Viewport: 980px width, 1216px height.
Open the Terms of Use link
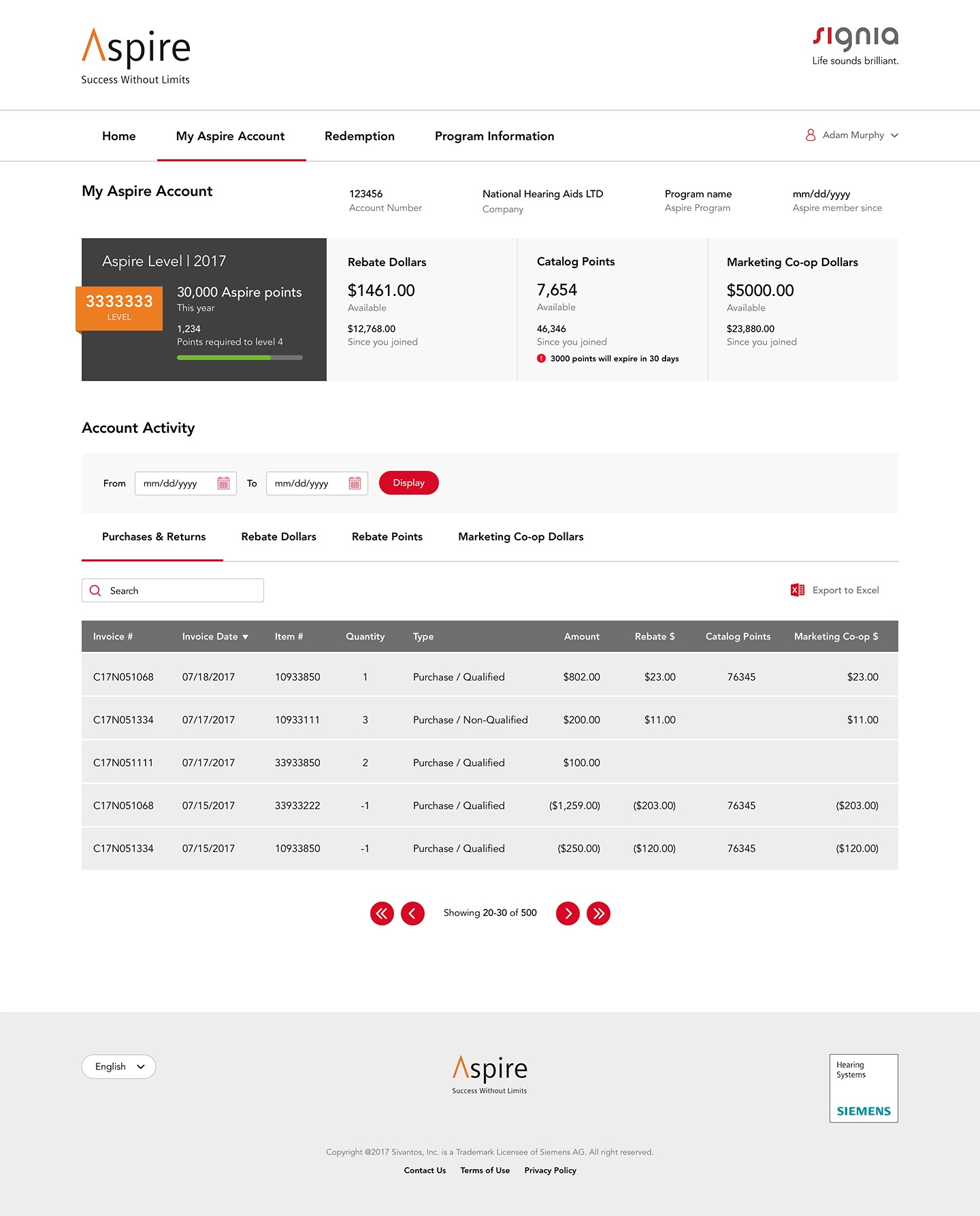485,1170
